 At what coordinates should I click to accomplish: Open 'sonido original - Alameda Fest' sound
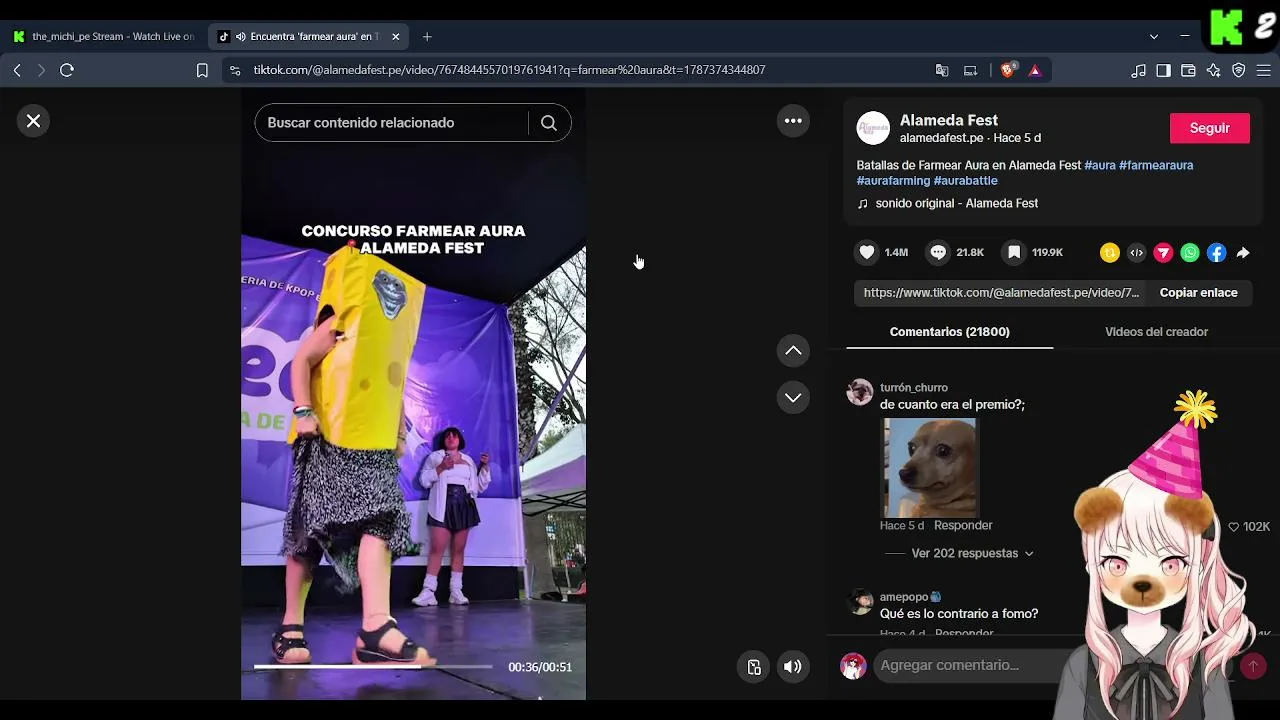pyautogui.click(x=957, y=203)
